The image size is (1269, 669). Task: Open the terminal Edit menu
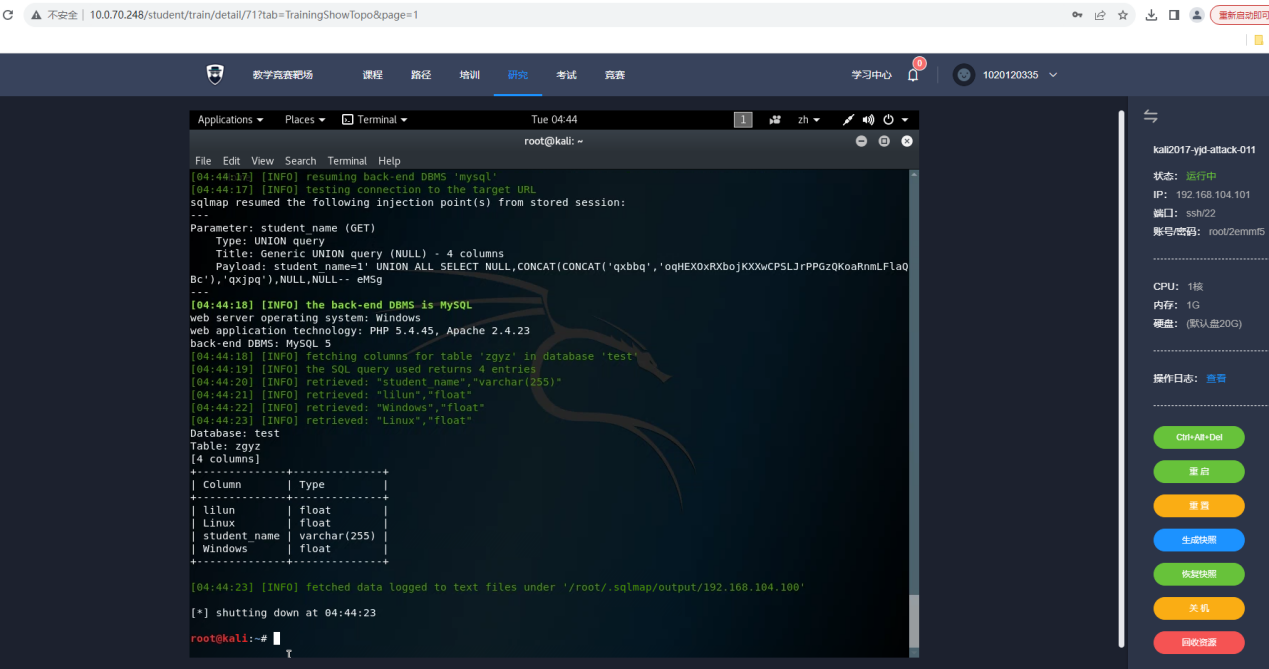tap(231, 161)
